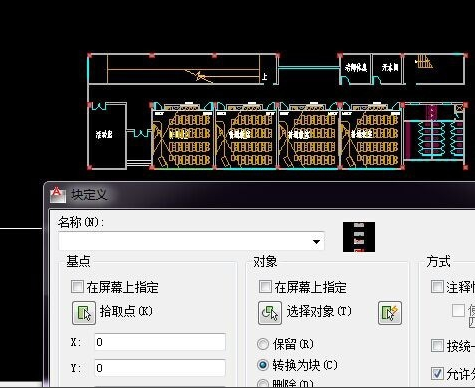Toggle the 按统一比例缩放 checkbox
Viewport: 475px width, 388px height.
[x=437, y=346]
